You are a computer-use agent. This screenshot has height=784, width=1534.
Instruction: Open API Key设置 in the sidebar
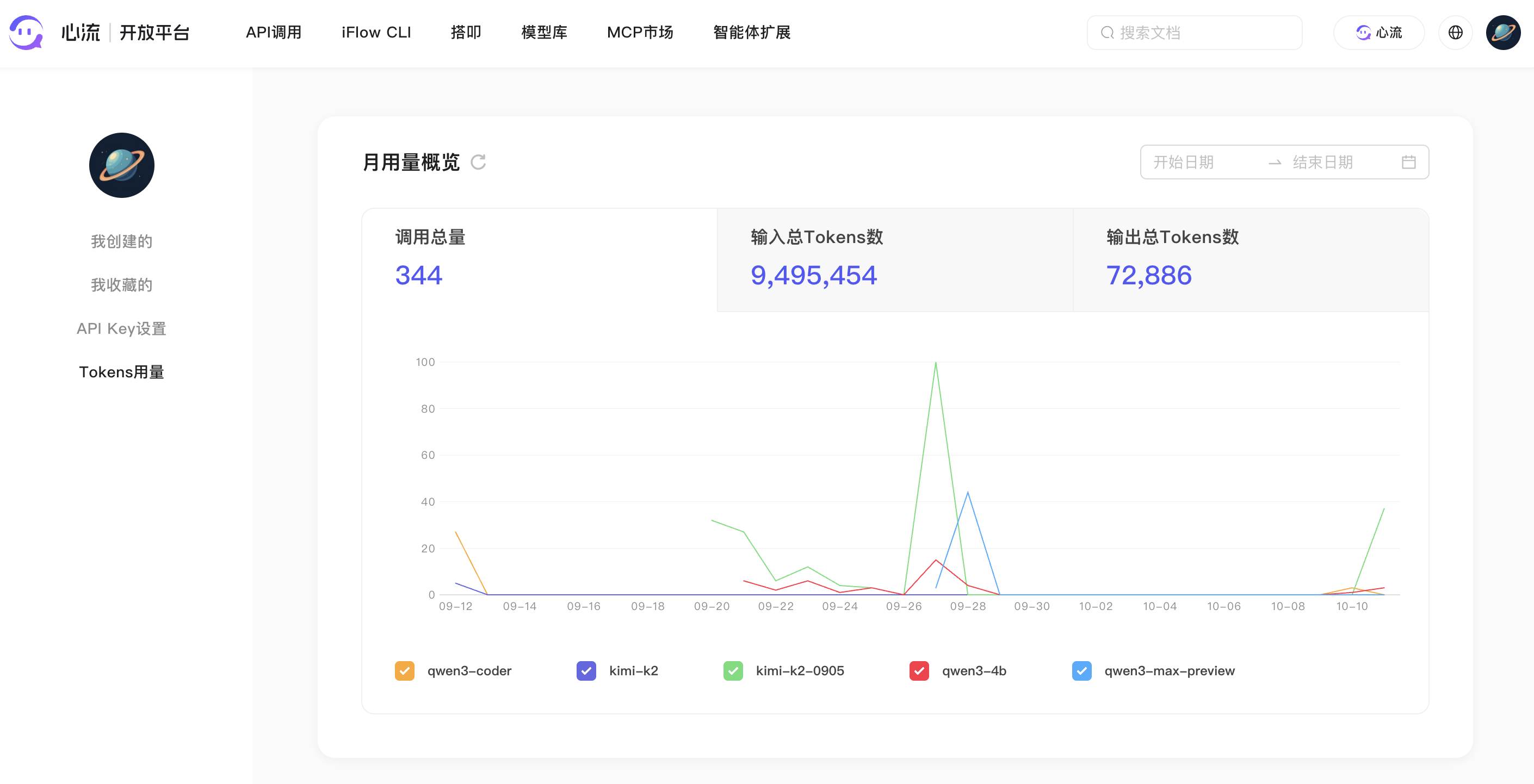(x=121, y=328)
